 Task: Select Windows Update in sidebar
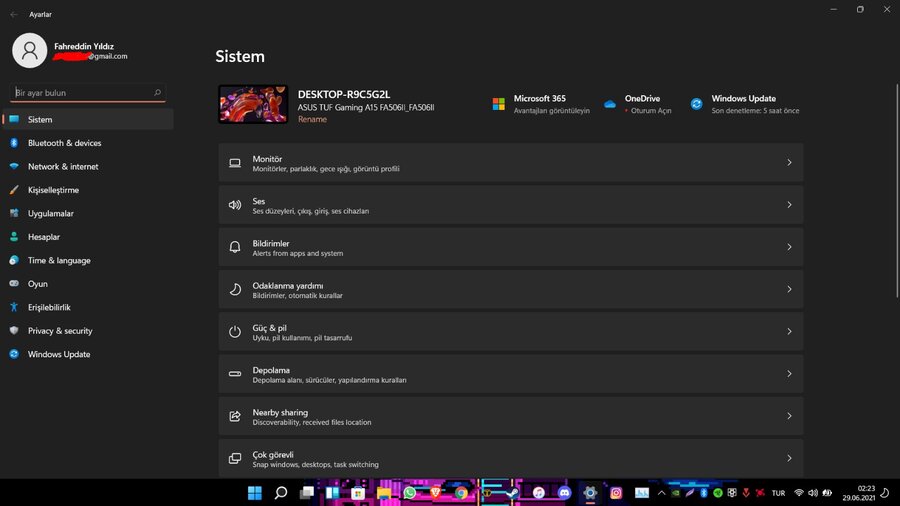tap(59, 354)
